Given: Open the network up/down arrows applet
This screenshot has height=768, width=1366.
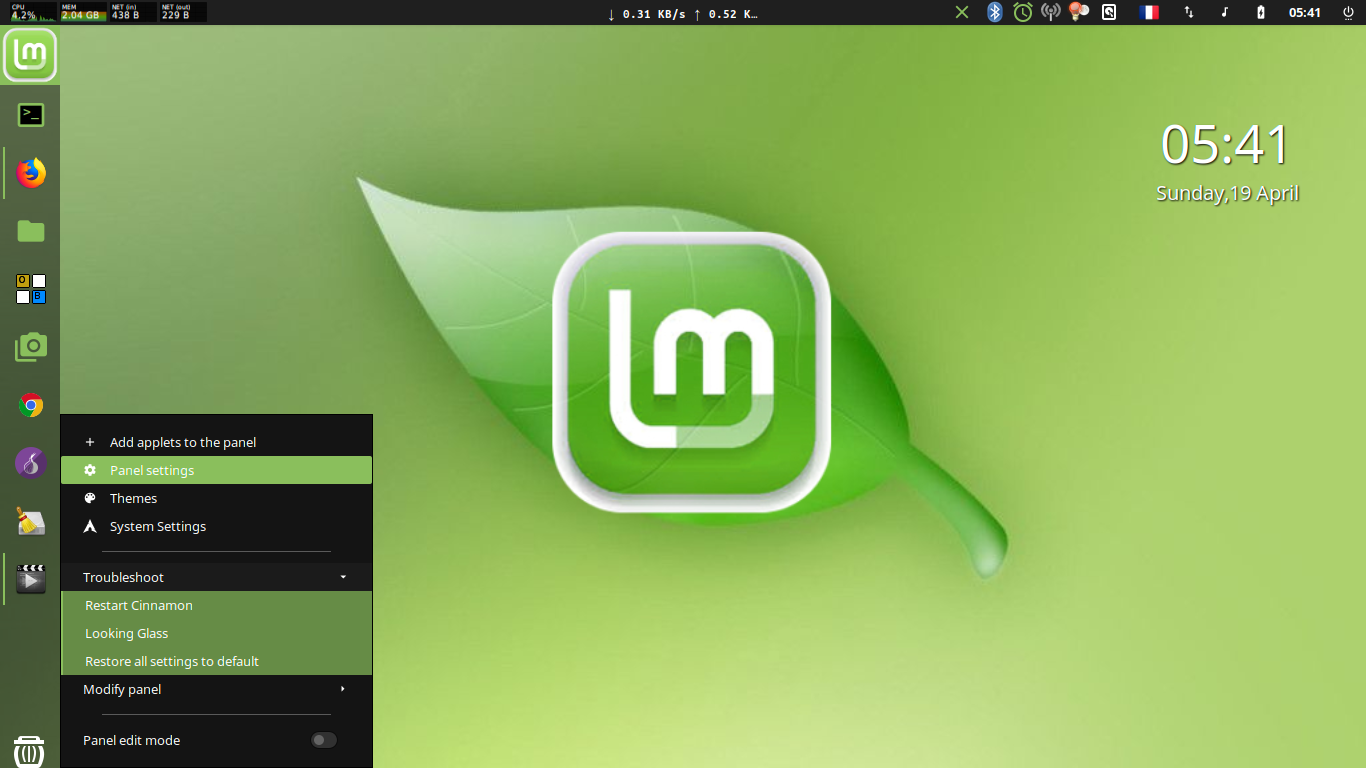Looking at the screenshot, I should coord(1189,12).
